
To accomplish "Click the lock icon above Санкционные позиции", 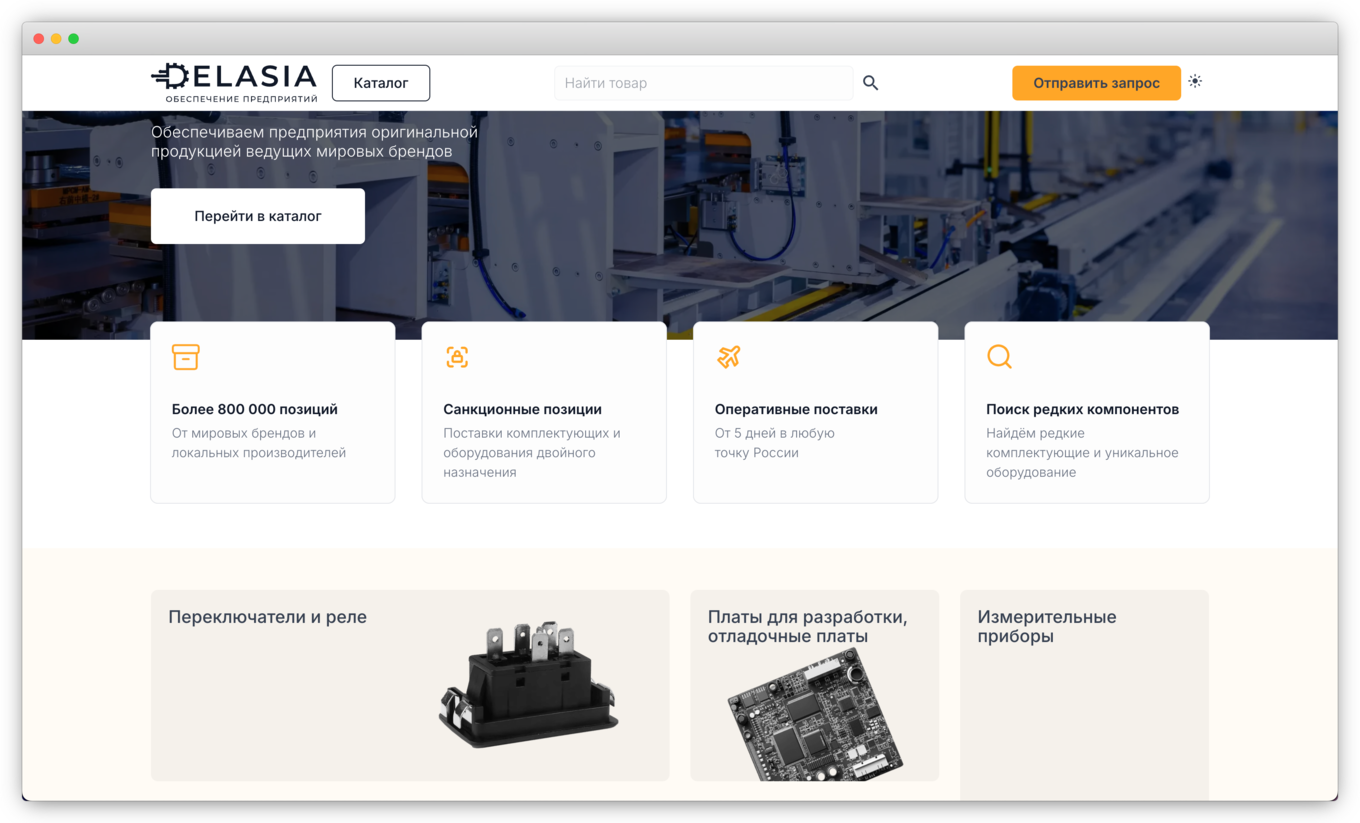I will [x=457, y=357].
